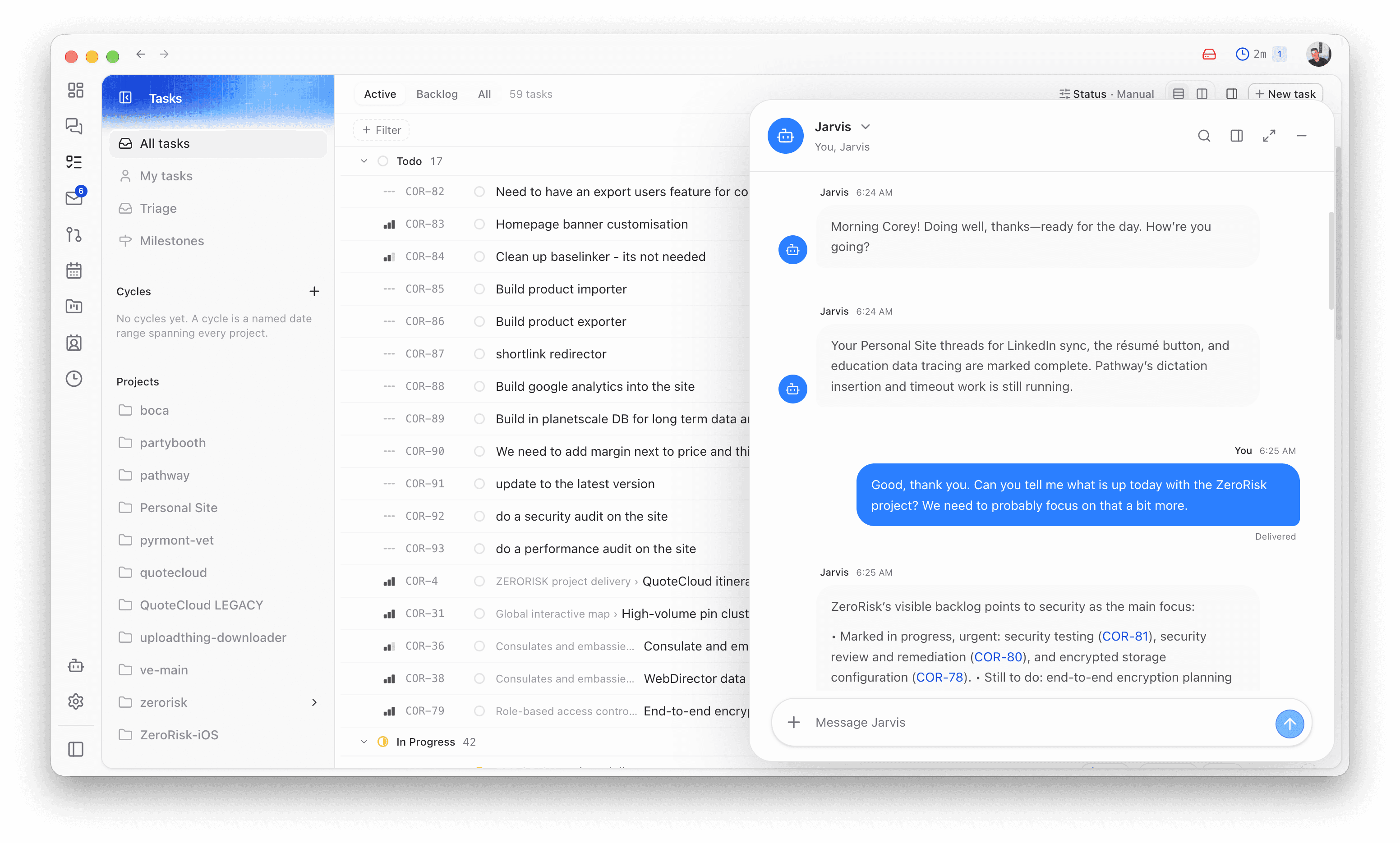Screen dimensions: 1400x843
Task: Click the New task button
Action: [1285, 94]
